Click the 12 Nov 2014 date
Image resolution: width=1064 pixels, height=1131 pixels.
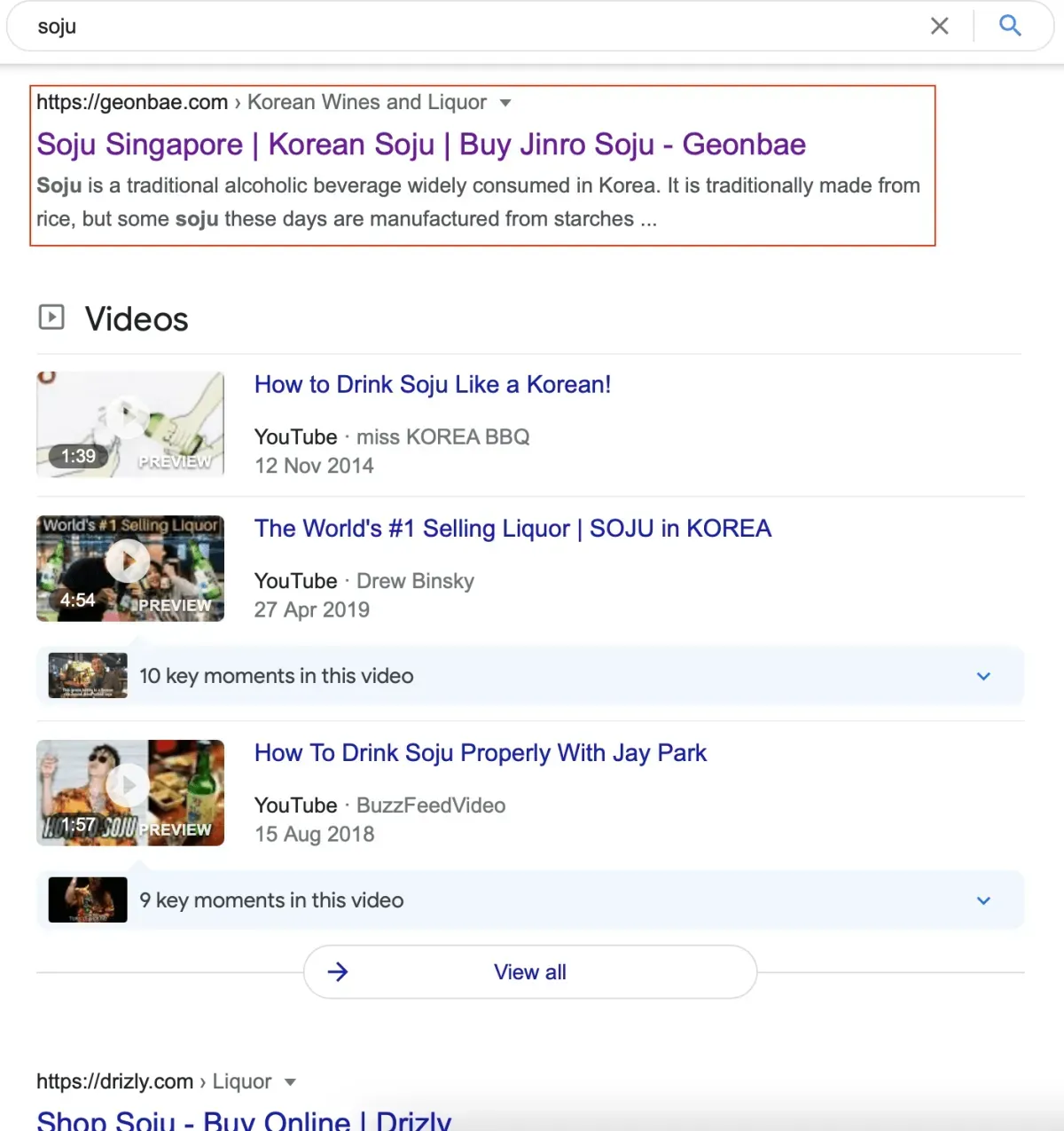coord(314,466)
